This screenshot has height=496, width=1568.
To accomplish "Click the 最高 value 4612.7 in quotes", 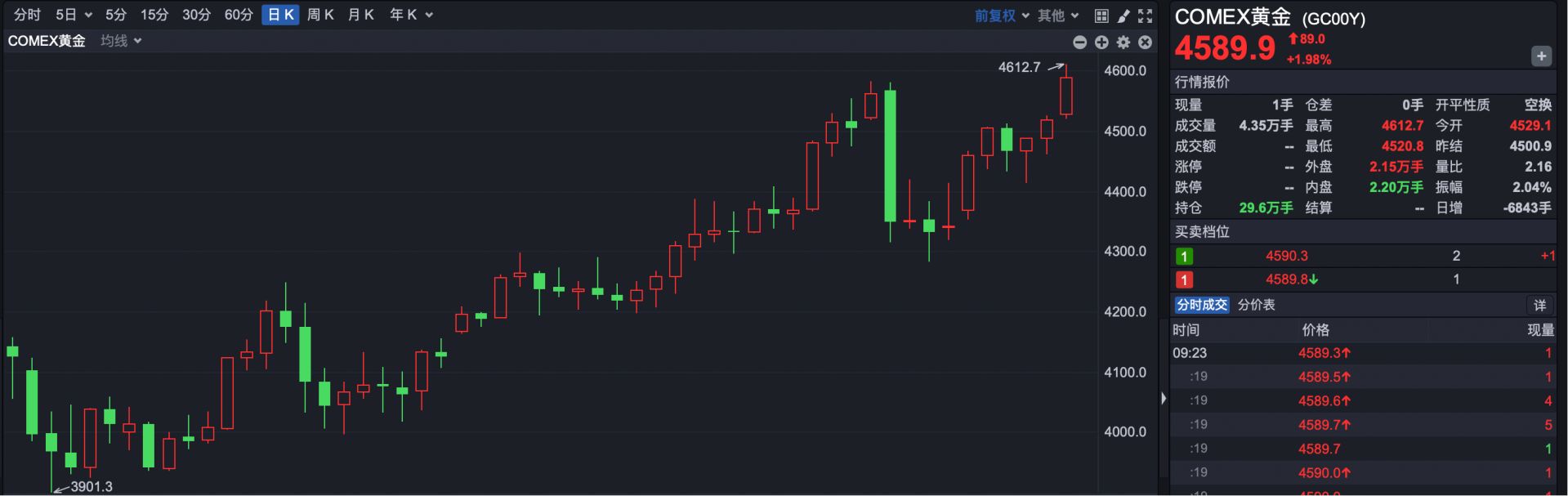I will [1402, 126].
